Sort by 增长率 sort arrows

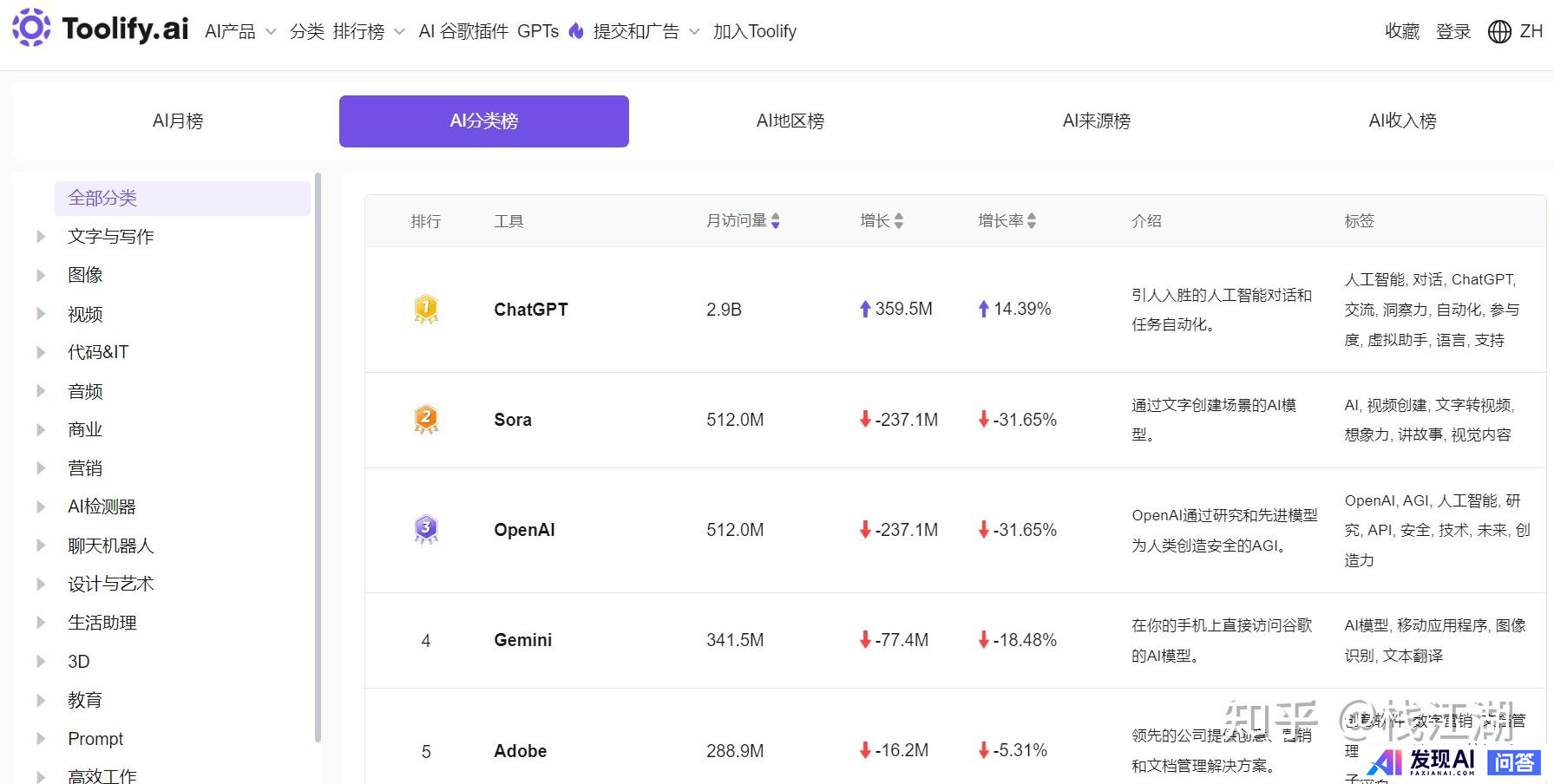[x=1032, y=221]
